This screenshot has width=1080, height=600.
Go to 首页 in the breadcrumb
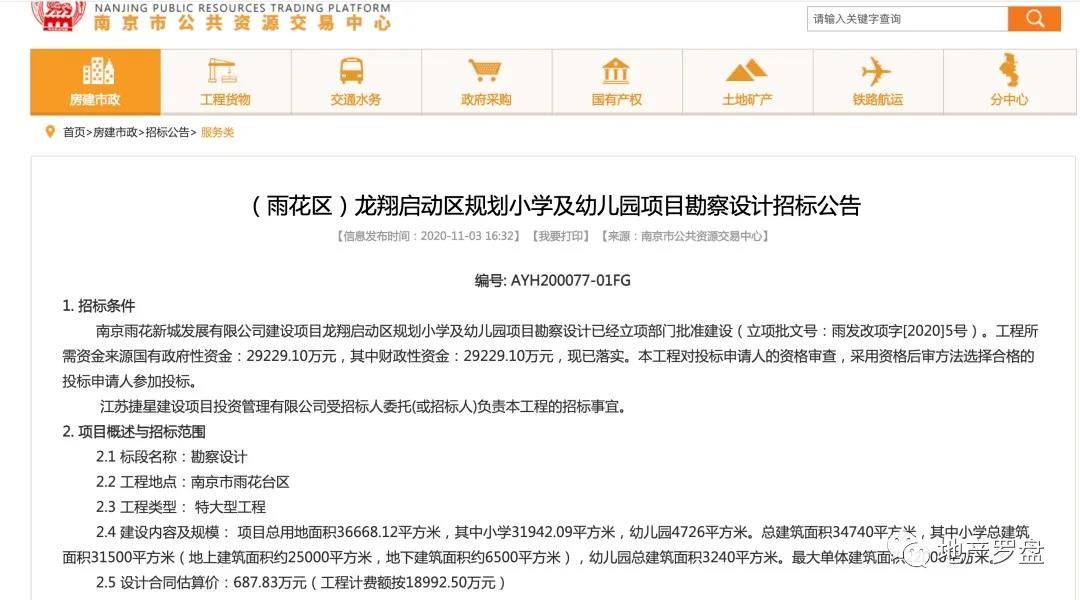[74, 132]
